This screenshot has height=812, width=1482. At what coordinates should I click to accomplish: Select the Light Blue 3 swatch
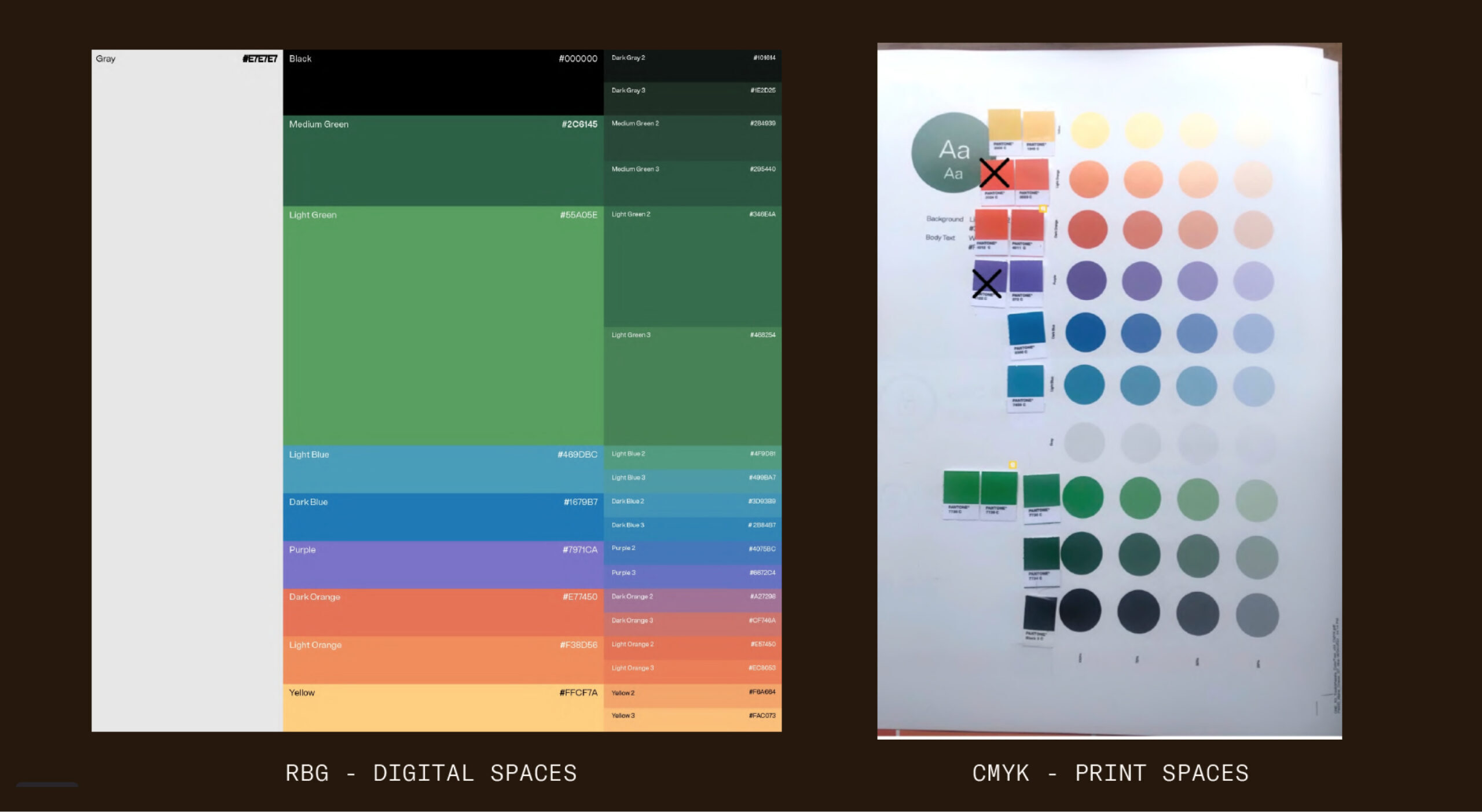pos(692,481)
